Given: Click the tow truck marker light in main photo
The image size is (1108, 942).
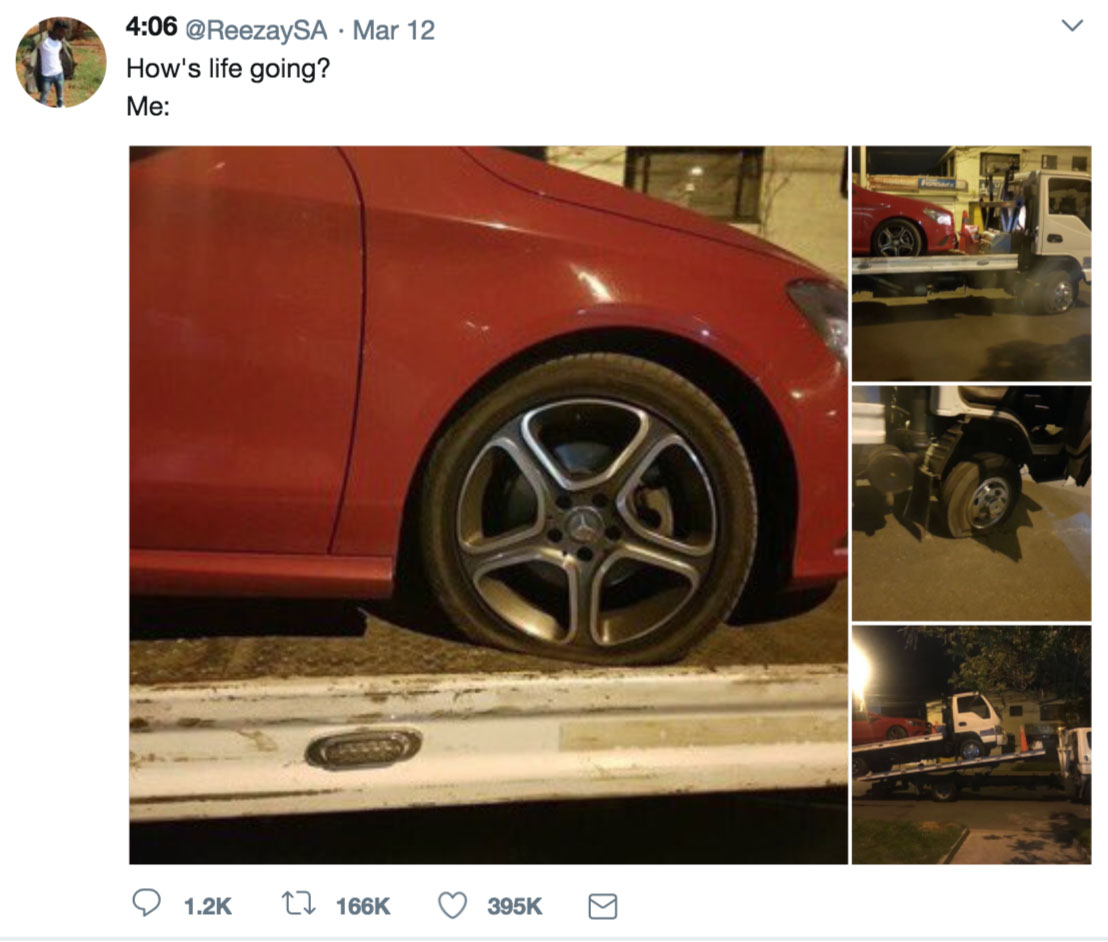Looking at the screenshot, I should 362,747.
